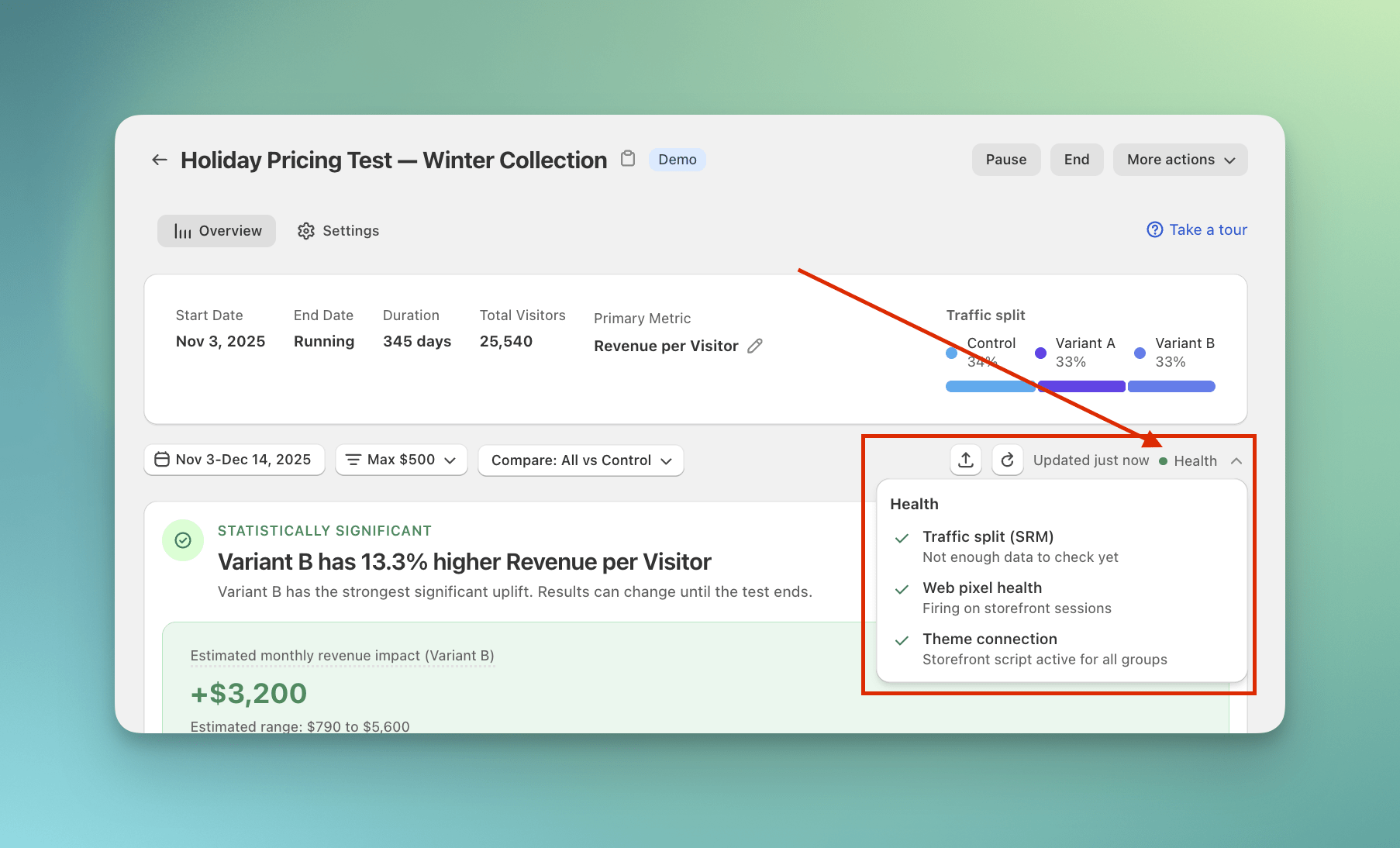This screenshot has height=848, width=1400.
Task: Click the Start Date value Nov 3, 2025
Action: (220, 341)
